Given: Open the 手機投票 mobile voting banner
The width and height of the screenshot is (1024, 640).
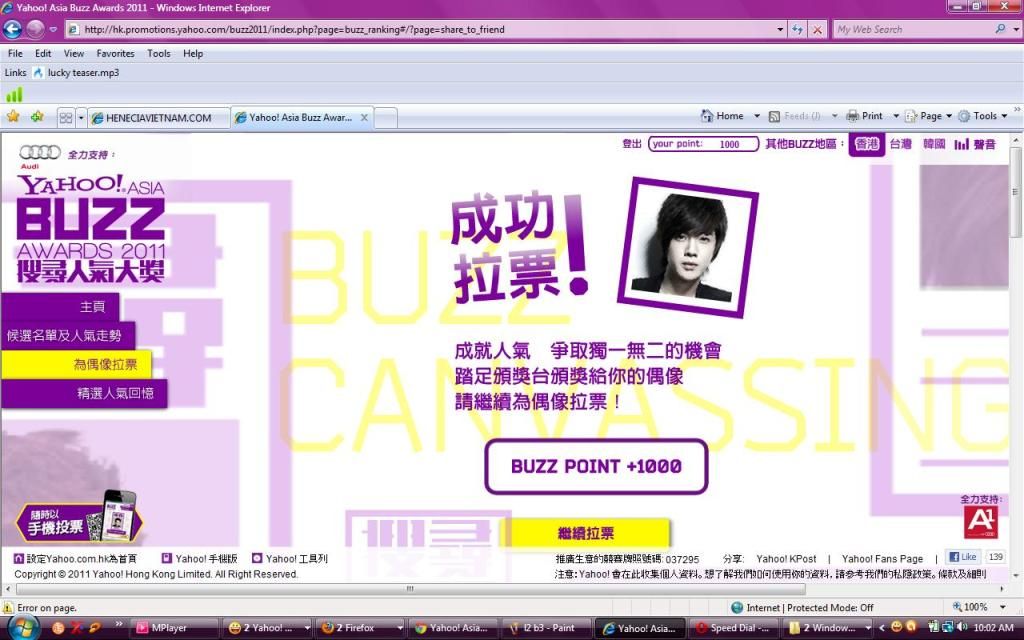Looking at the screenshot, I should [78, 518].
